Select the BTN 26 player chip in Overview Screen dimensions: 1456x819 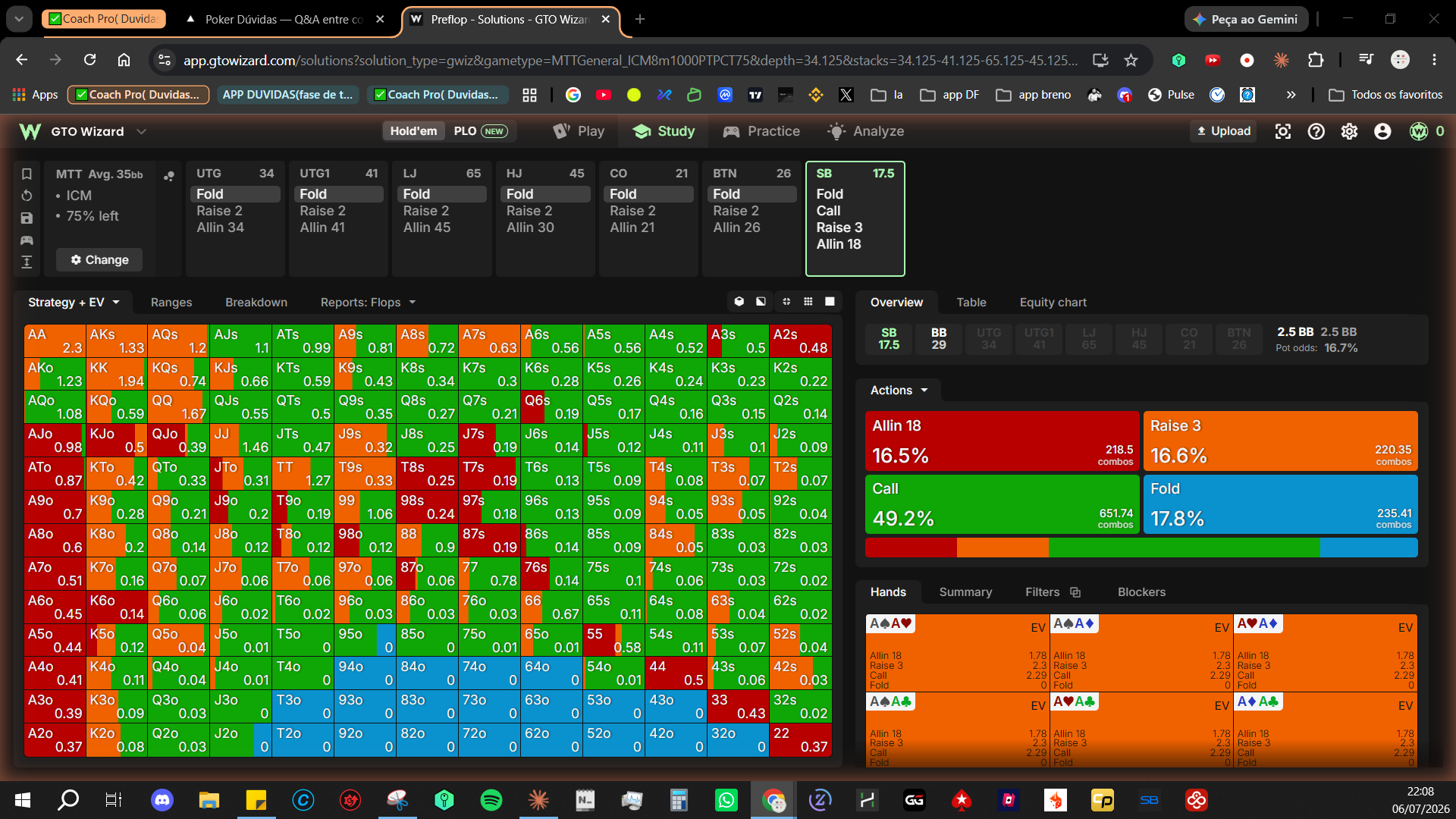tap(1239, 338)
